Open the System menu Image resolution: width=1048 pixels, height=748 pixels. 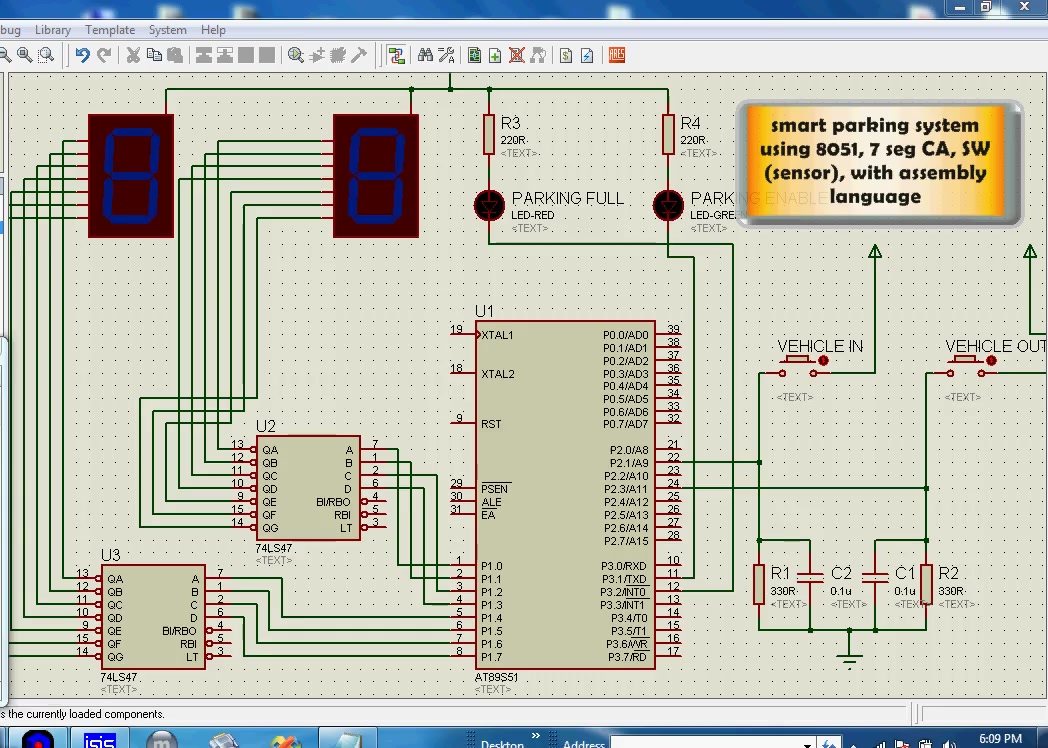point(168,30)
